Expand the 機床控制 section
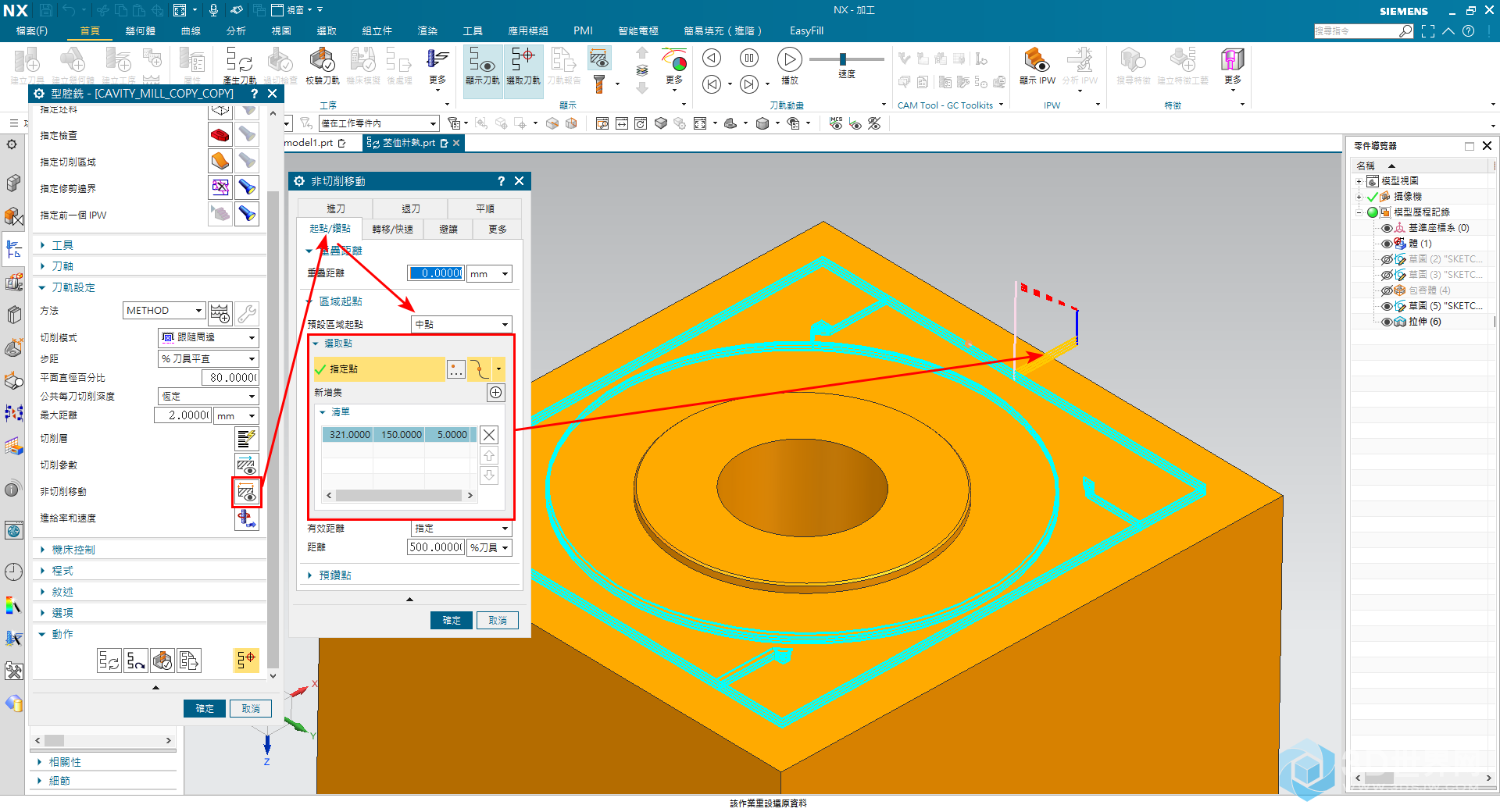The image size is (1500, 812). (73, 550)
